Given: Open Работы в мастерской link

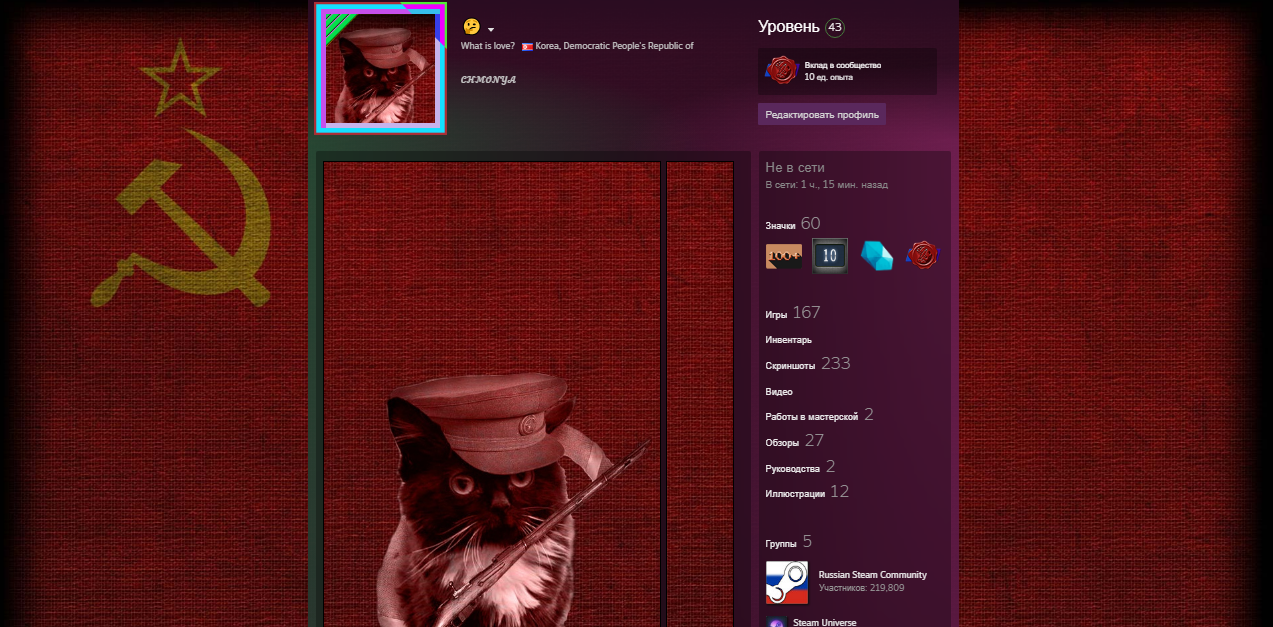Looking at the screenshot, I should tap(811, 416).
